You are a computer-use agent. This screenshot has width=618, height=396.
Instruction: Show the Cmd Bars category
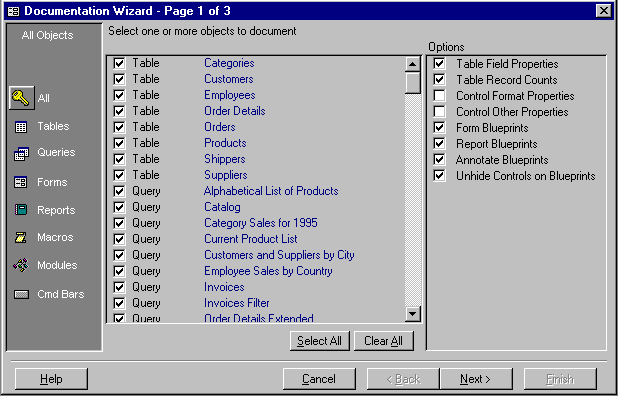point(61,294)
